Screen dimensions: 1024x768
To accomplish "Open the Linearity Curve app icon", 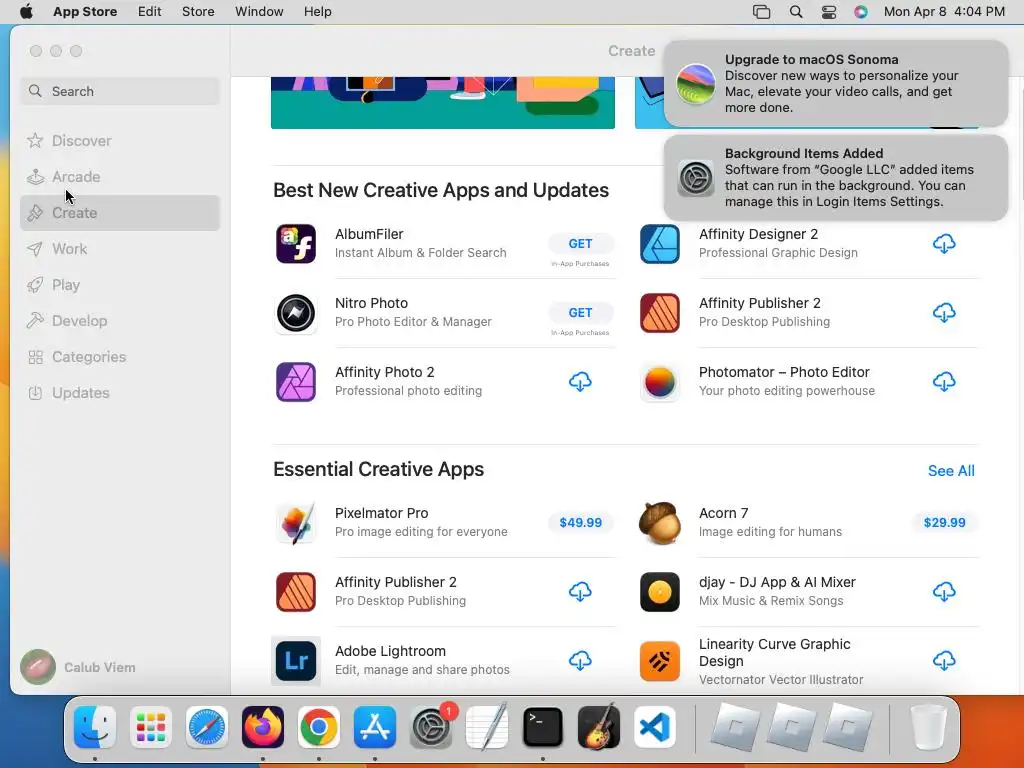I will [x=660, y=661].
